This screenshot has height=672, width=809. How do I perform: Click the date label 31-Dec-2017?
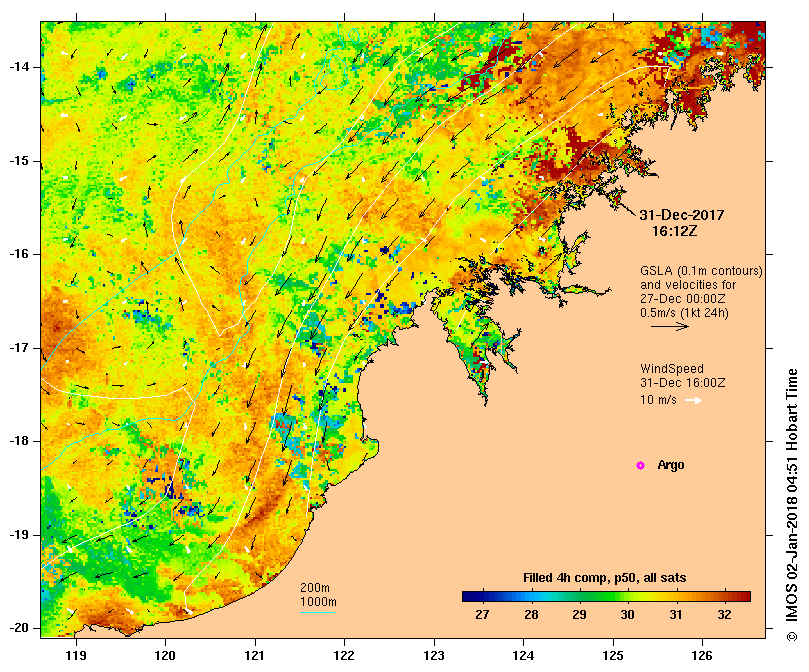click(682, 215)
